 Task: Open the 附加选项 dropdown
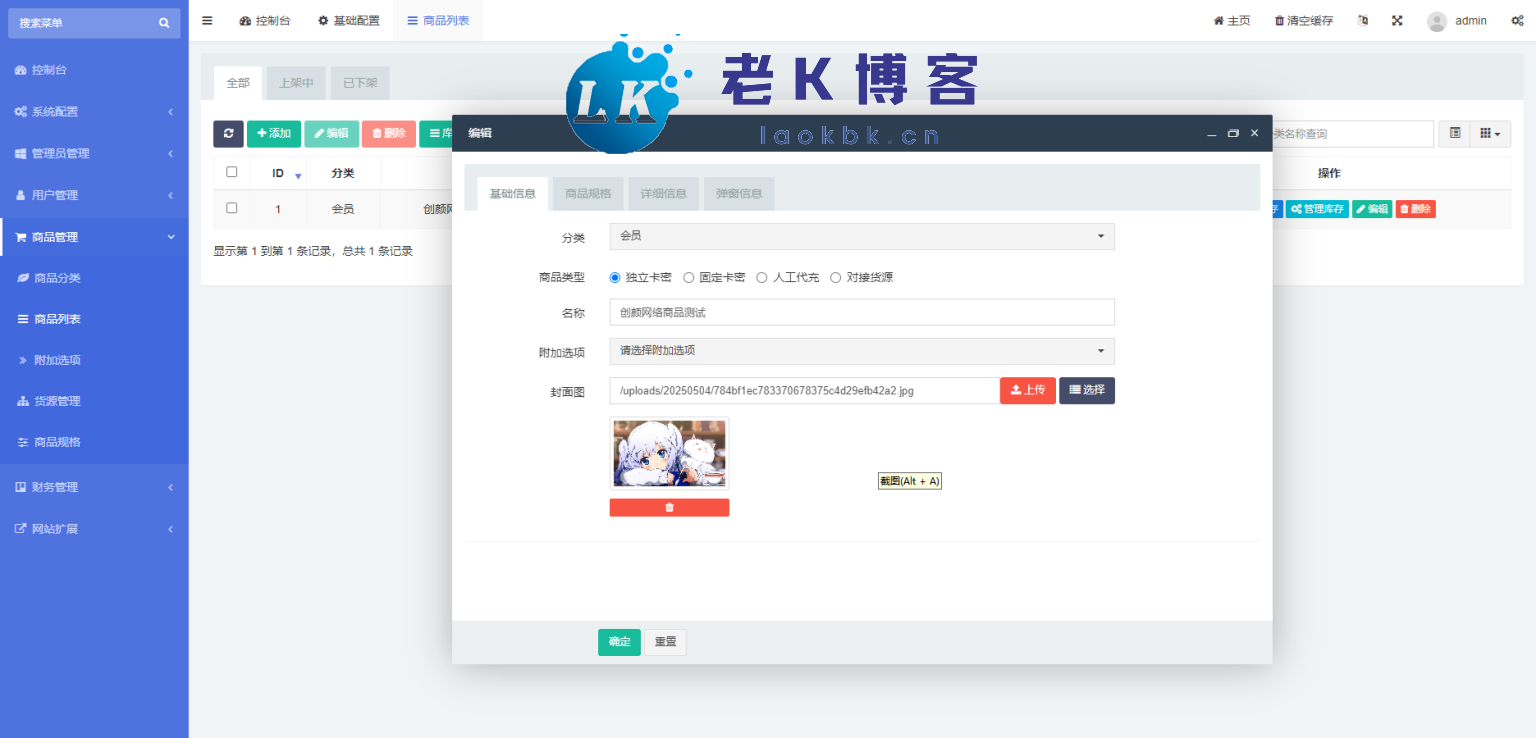point(861,351)
